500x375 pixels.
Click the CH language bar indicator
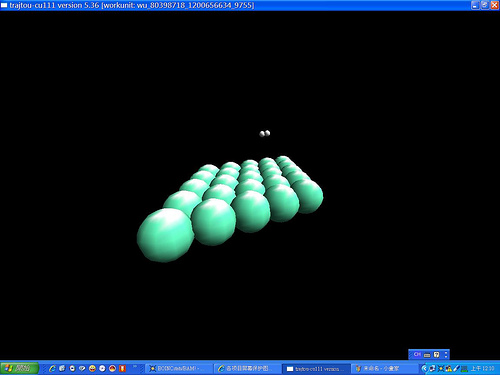click(417, 354)
